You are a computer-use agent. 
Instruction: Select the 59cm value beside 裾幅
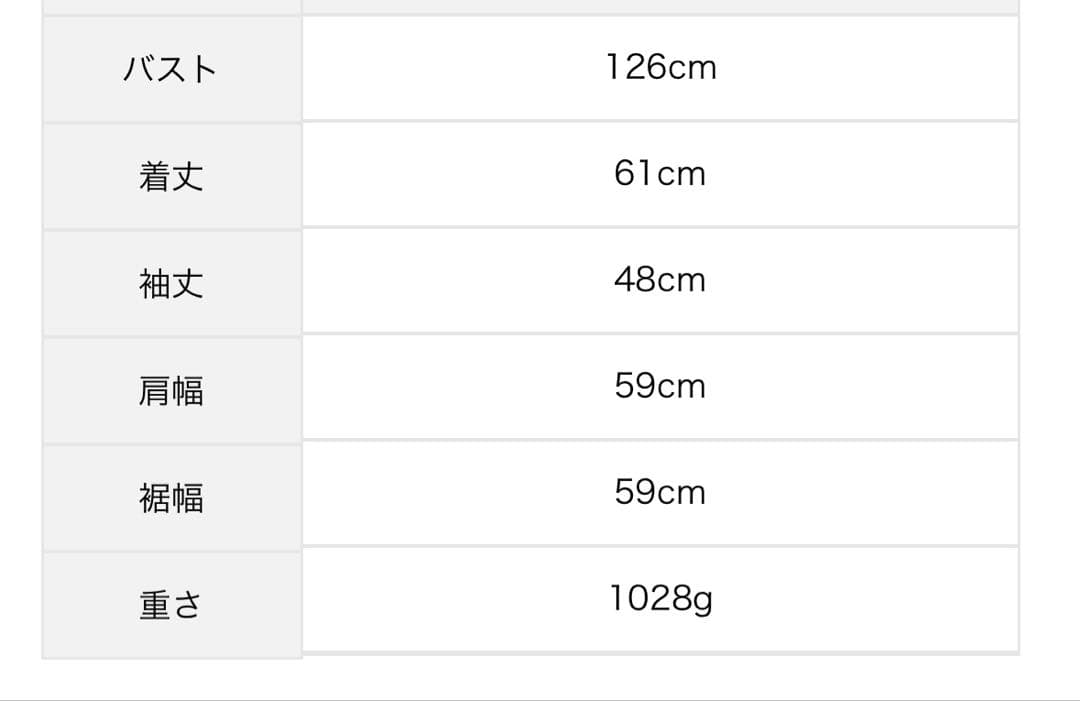tap(660, 493)
